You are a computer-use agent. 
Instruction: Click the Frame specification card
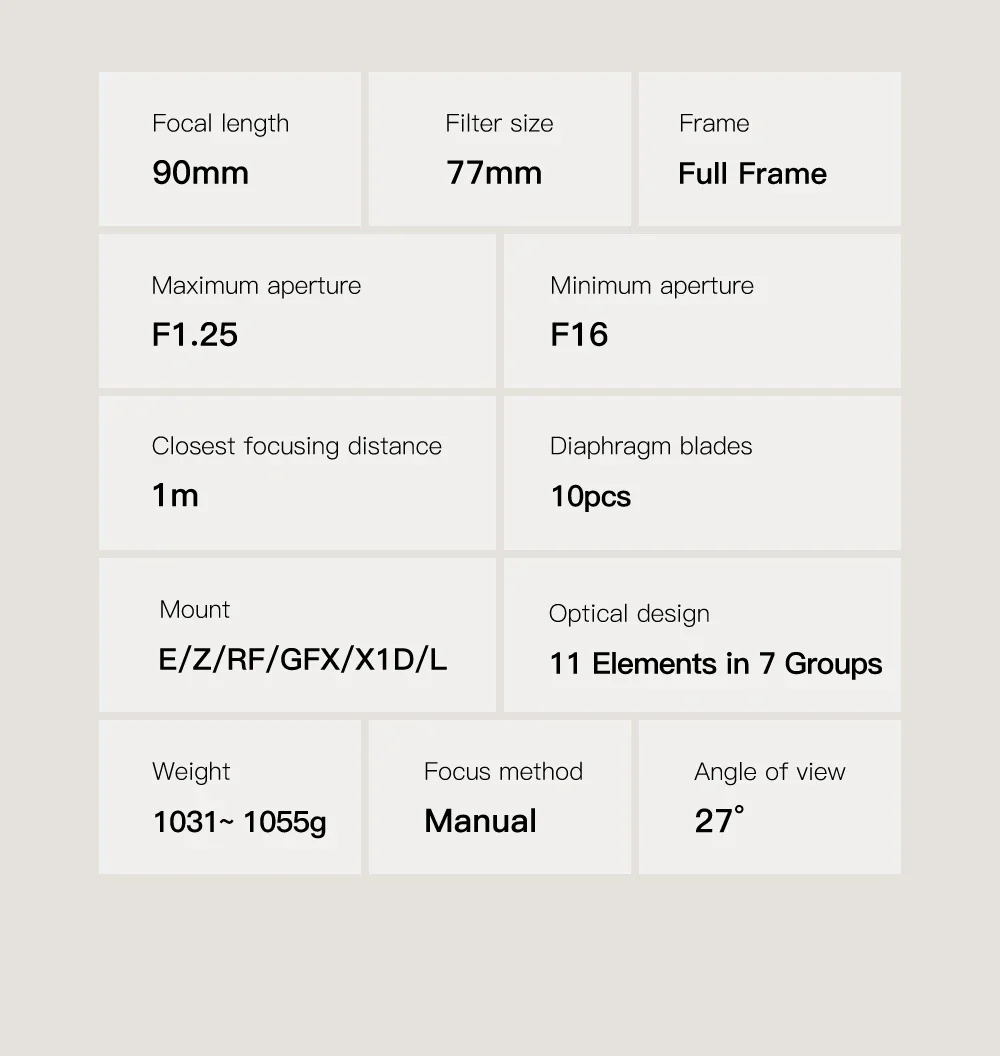pyautogui.click(x=770, y=149)
